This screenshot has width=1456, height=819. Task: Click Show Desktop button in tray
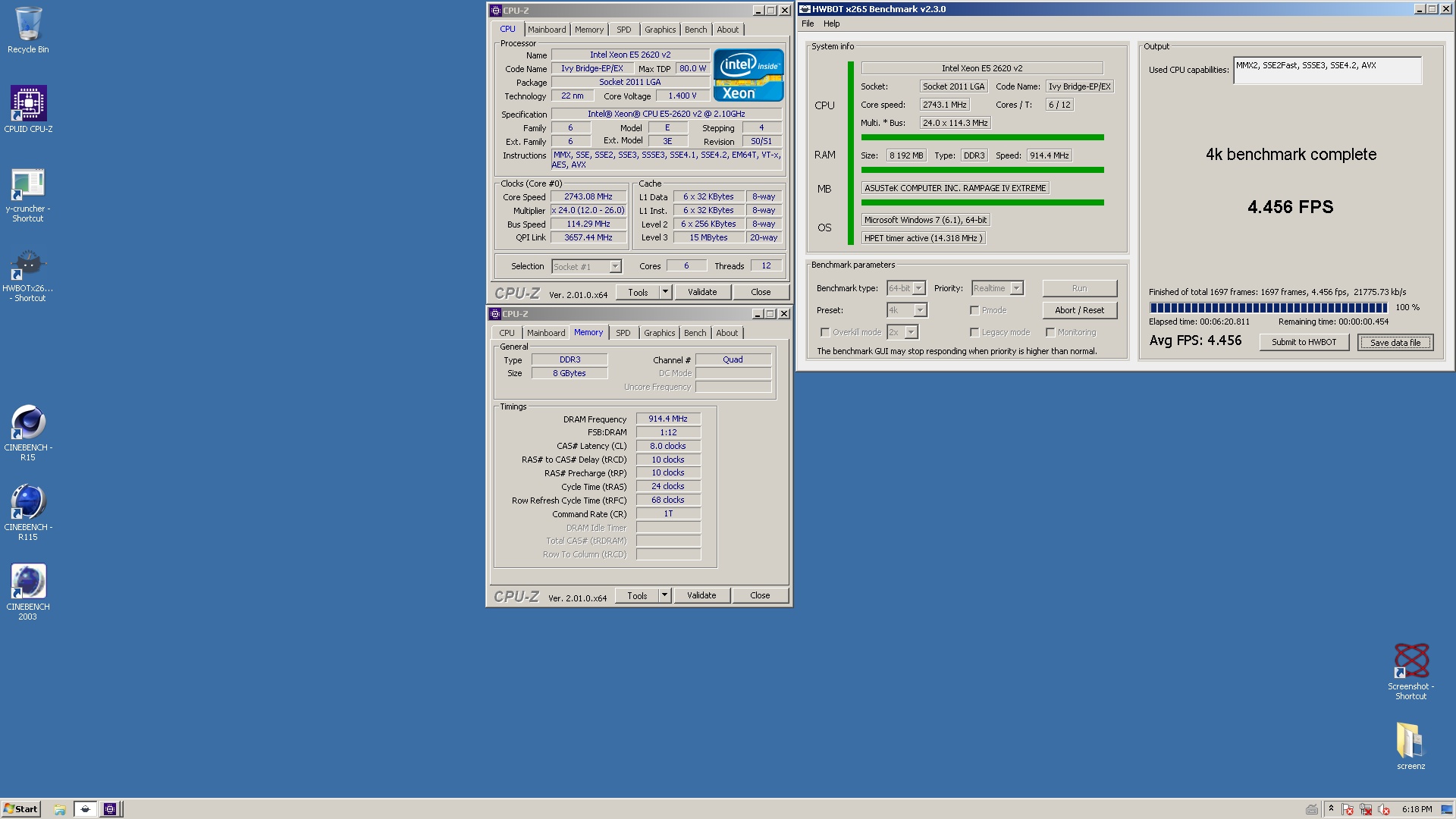(x=1446, y=809)
